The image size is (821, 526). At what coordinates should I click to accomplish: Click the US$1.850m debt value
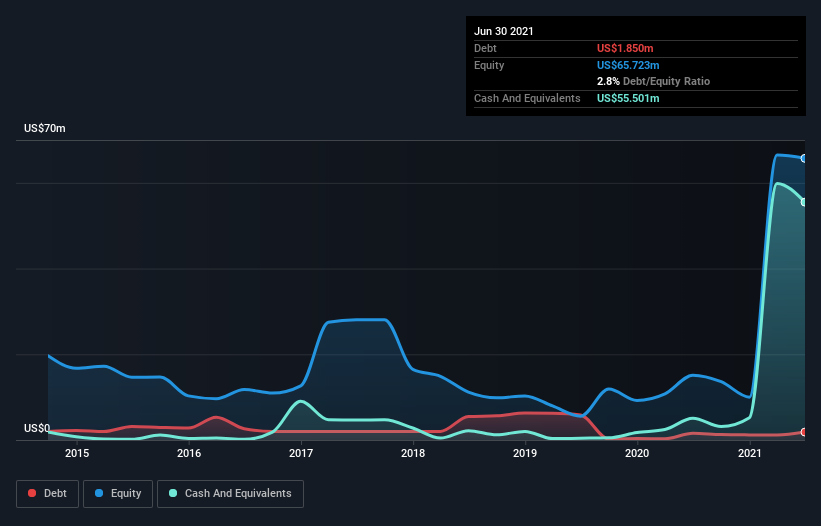click(x=625, y=48)
